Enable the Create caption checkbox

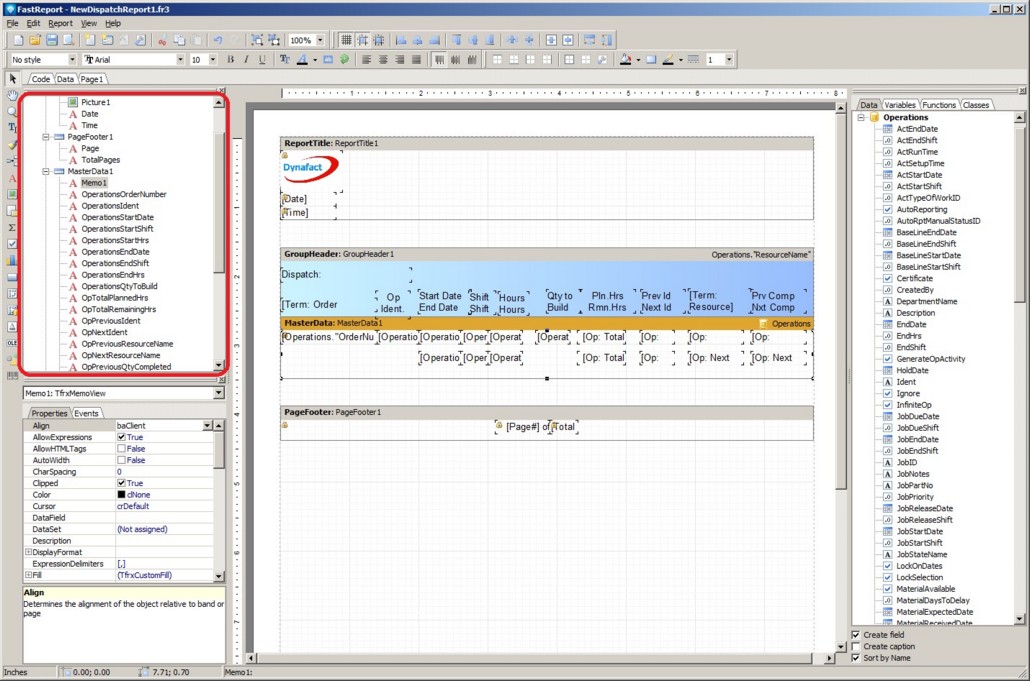point(855,647)
